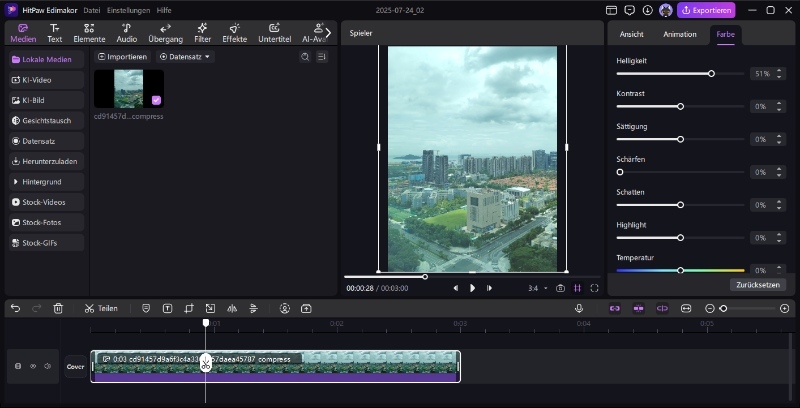The width and height of the screenshot is (800, 408).
Task: Select the imported video thumbnail
Action: (x=129, y=89)
